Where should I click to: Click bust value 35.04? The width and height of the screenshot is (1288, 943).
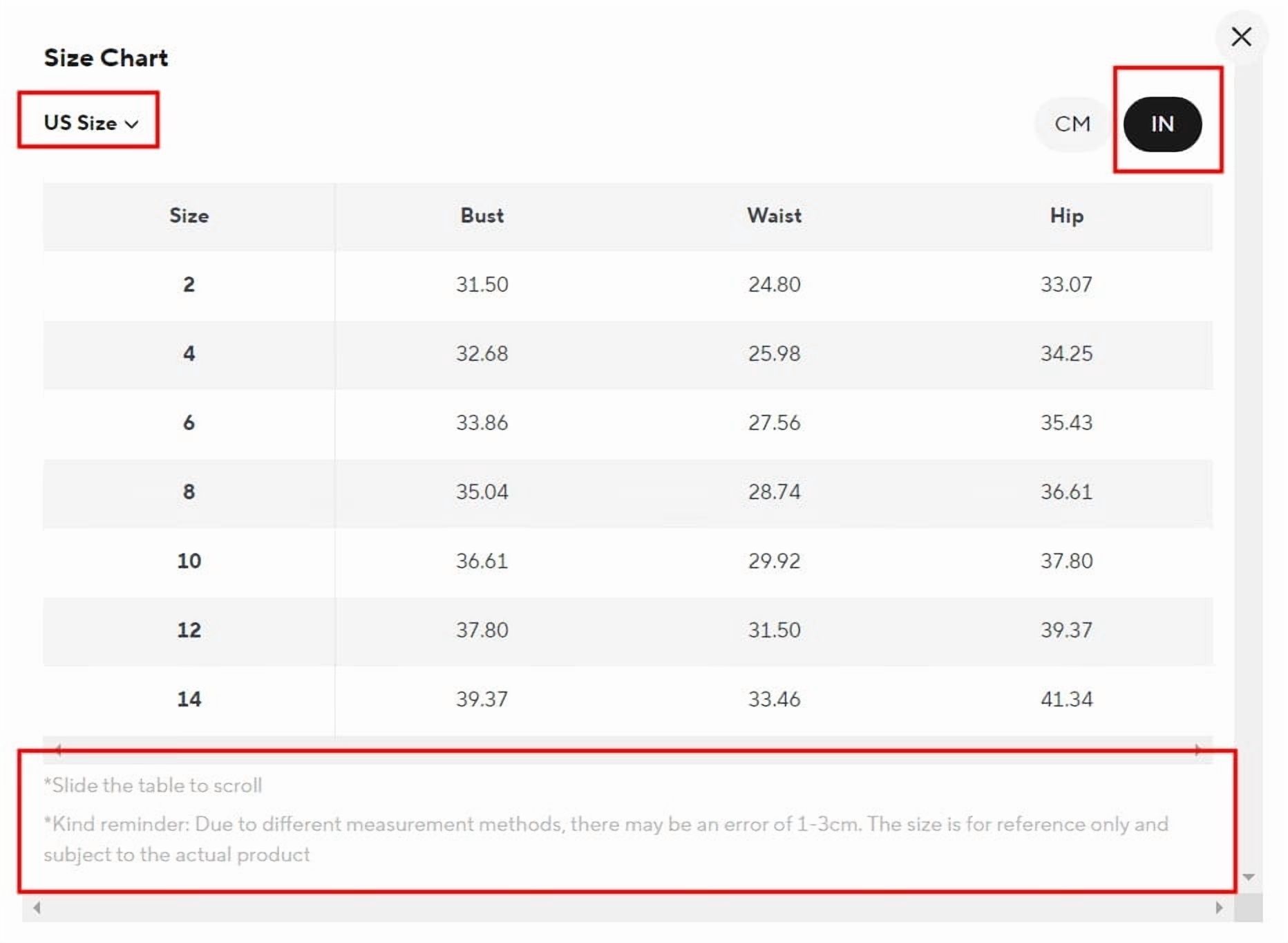(482, 492)
